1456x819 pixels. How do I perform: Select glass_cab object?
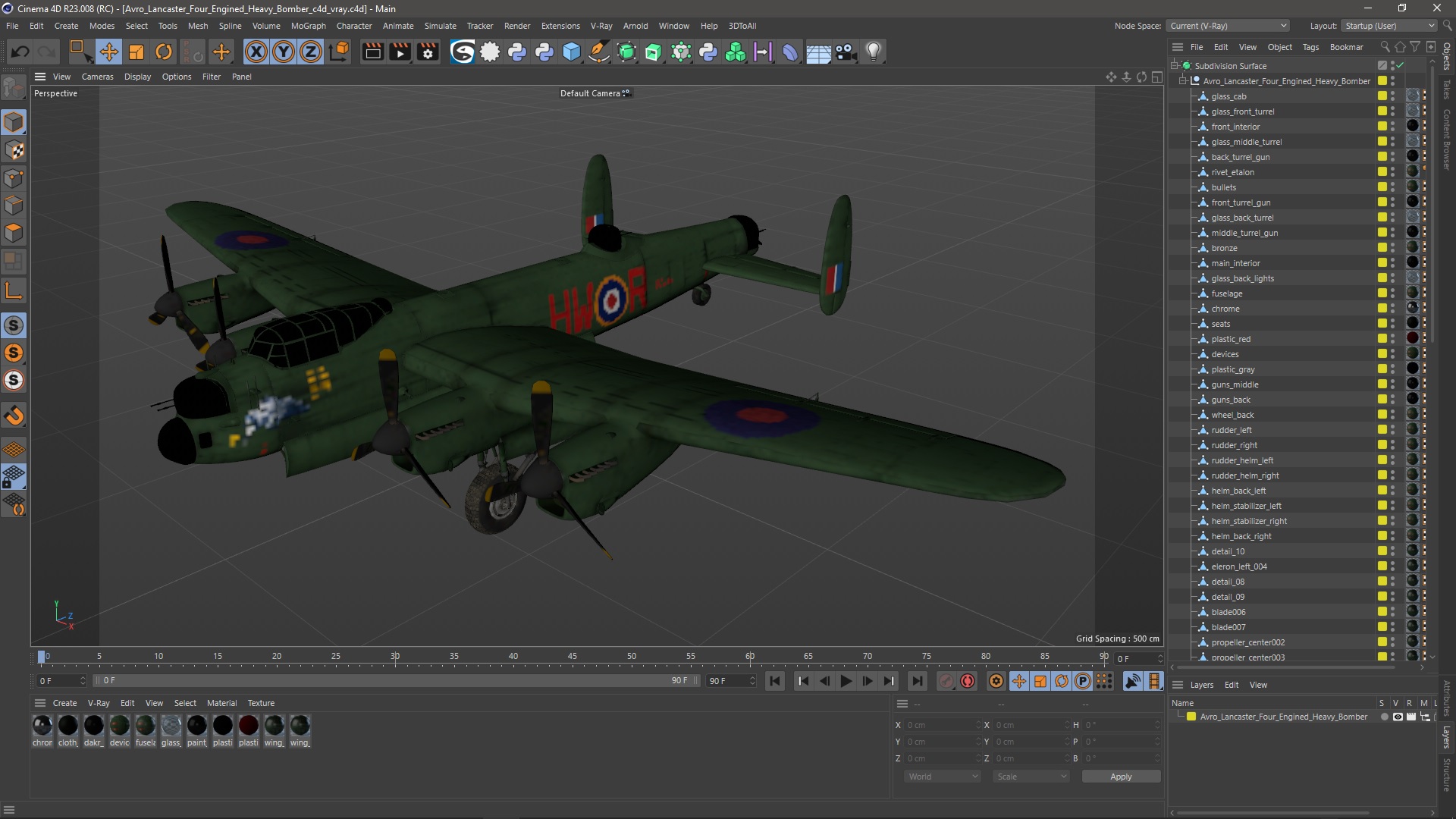[x=1228, y=96]
